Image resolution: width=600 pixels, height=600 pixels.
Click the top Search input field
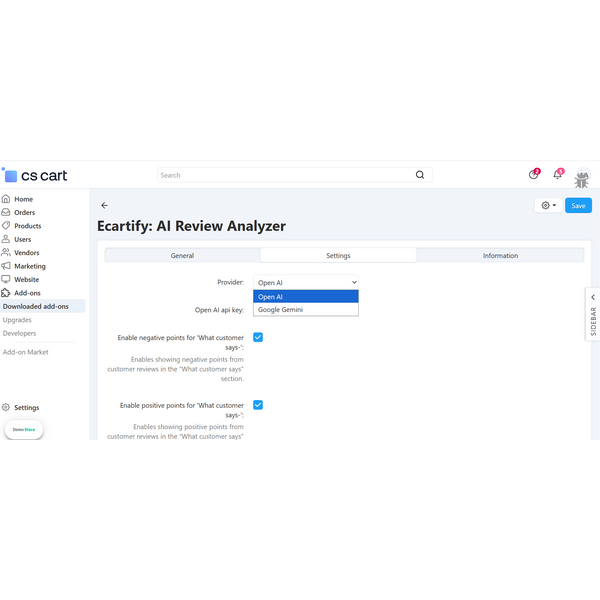pos(285,175)
